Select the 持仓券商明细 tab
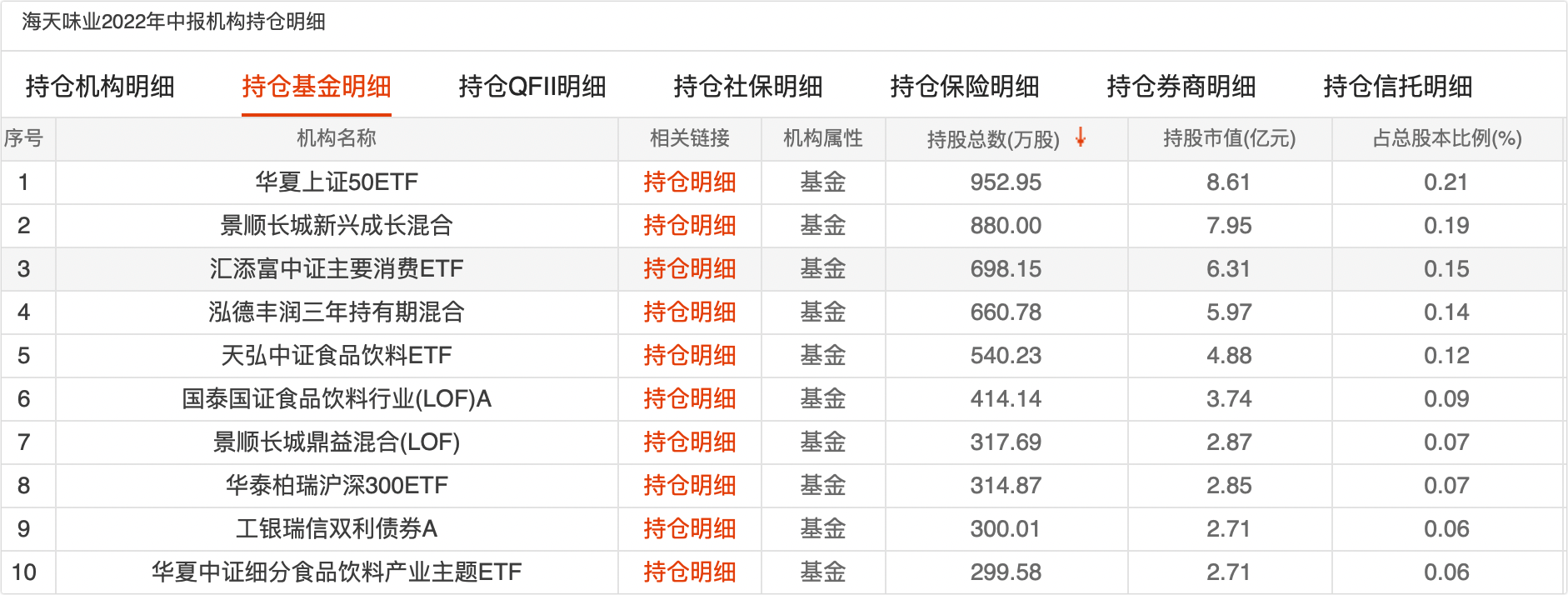 [1181, 87]
